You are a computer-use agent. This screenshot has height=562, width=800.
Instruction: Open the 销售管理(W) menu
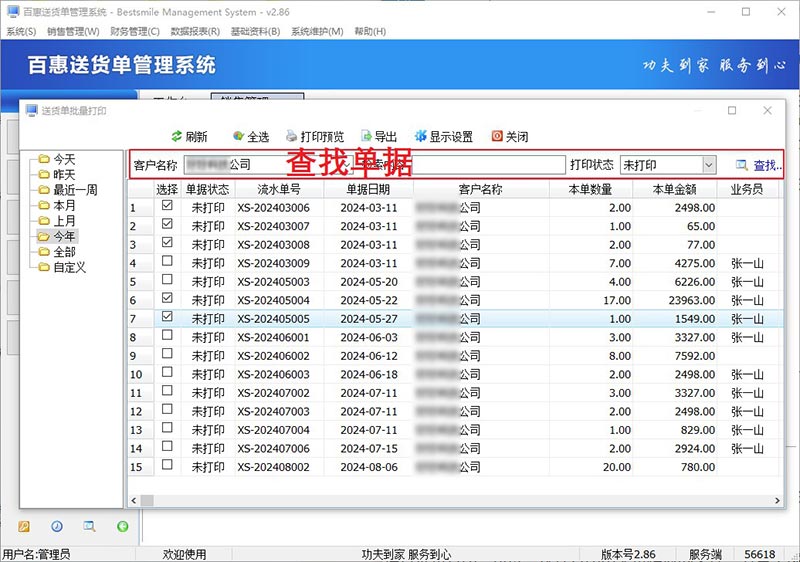point(73,32)
